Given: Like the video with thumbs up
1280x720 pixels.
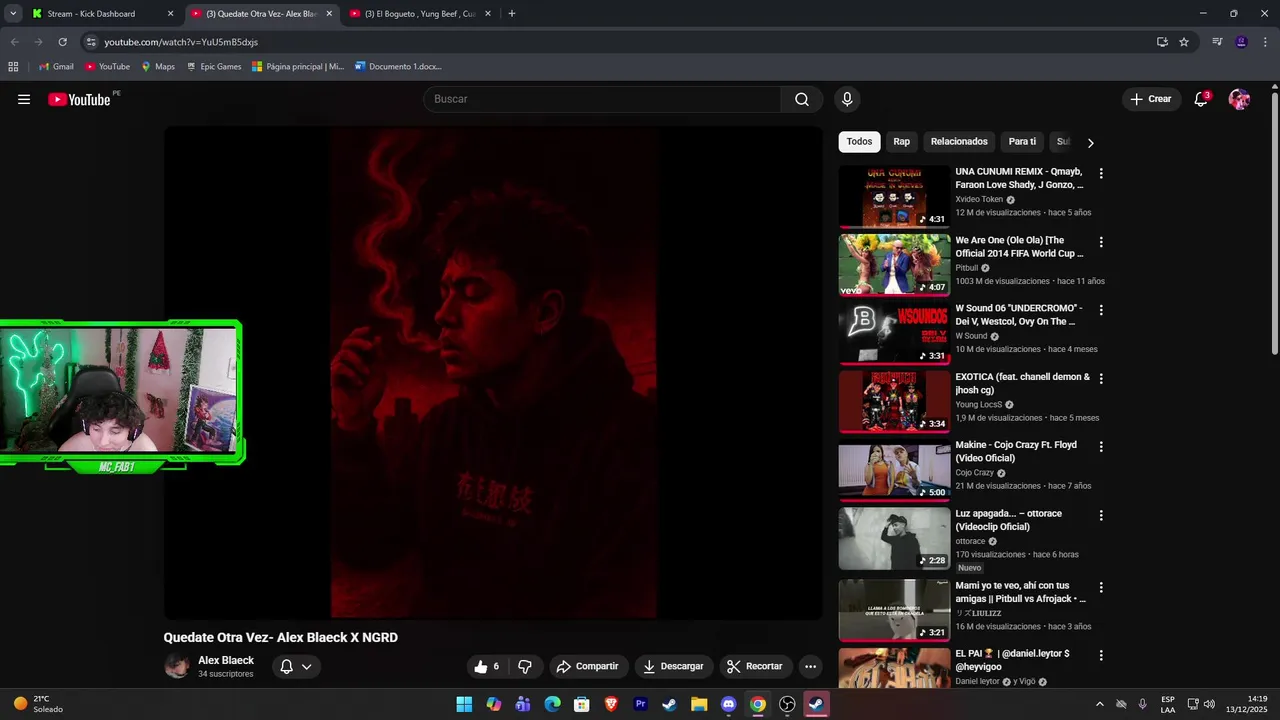Looking at the screenshot, I should pyautogui.click(x=486, y=666).
